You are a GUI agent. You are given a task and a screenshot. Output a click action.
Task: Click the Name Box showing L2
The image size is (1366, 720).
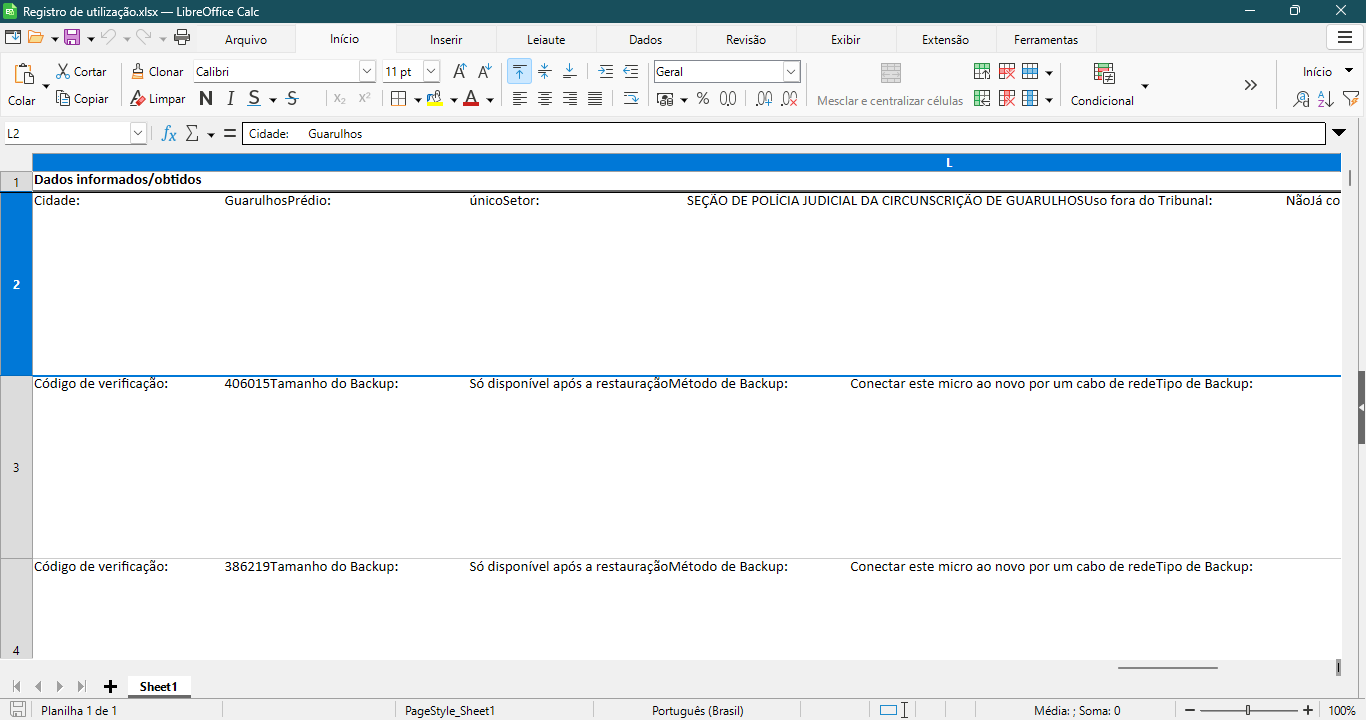[66, 133]
